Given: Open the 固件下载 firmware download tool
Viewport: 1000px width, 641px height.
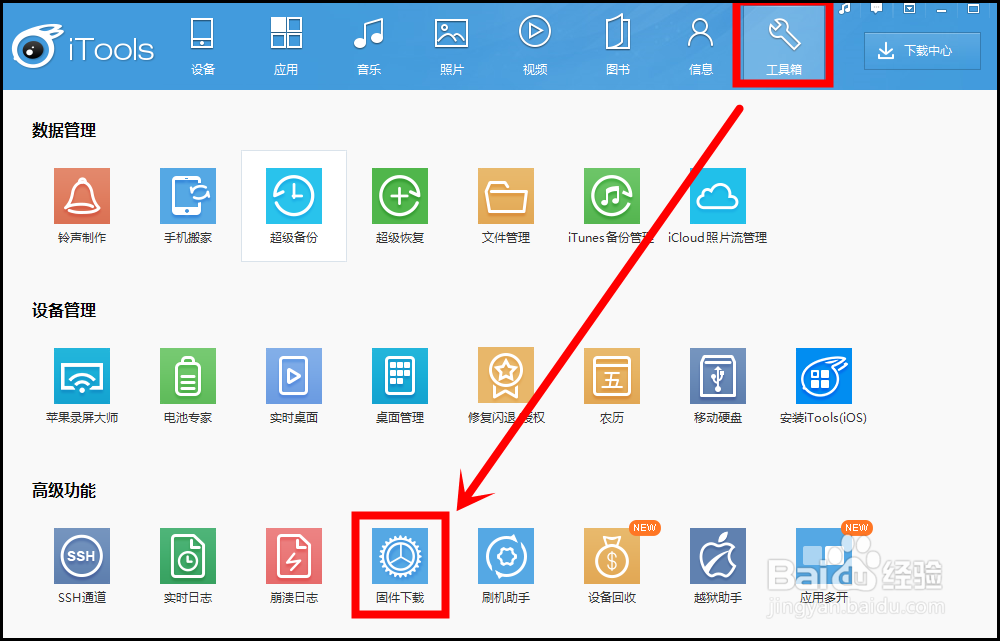Looking at the screenshot, I should [400, 556].
